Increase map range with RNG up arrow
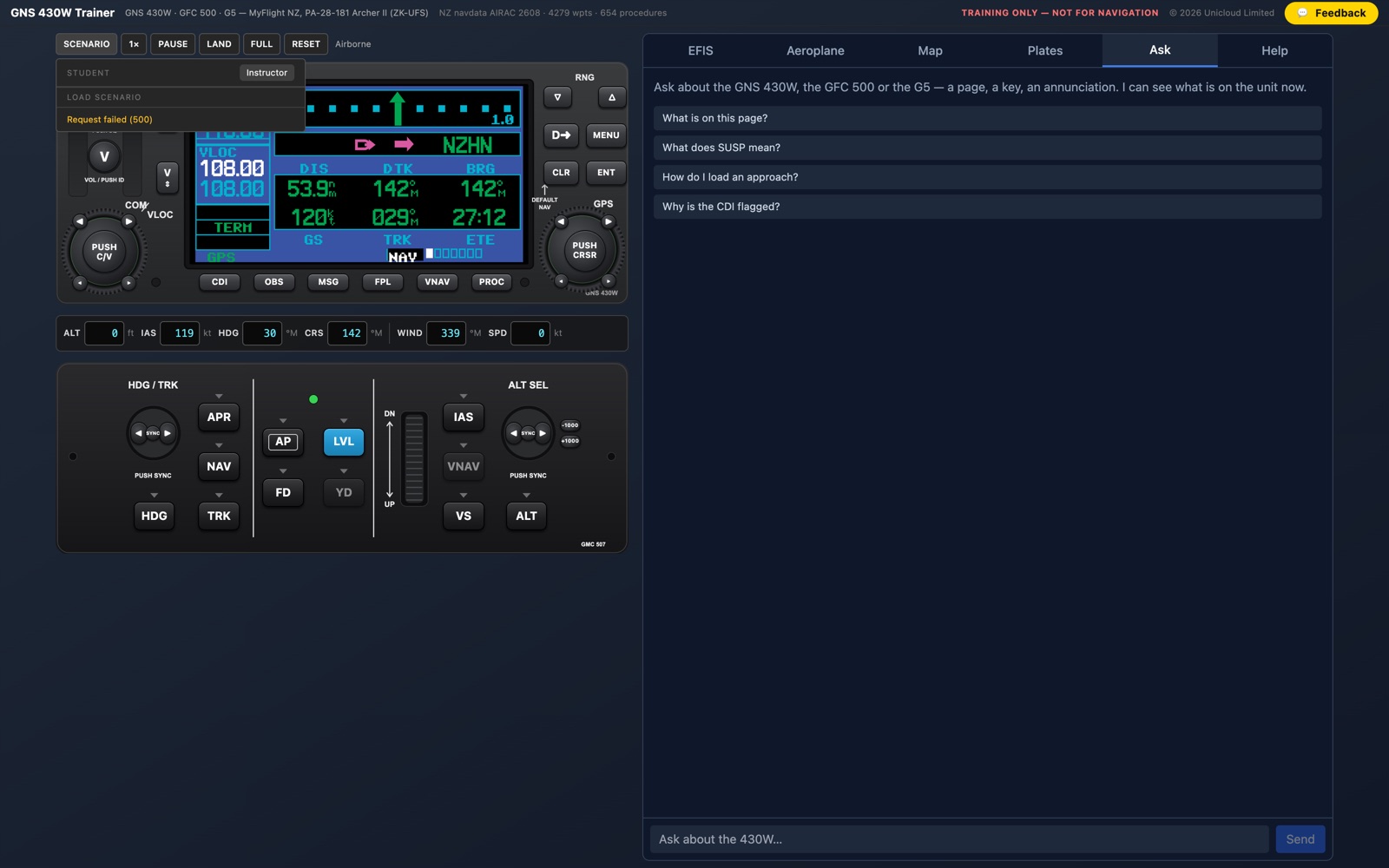 tap(612, 97)
